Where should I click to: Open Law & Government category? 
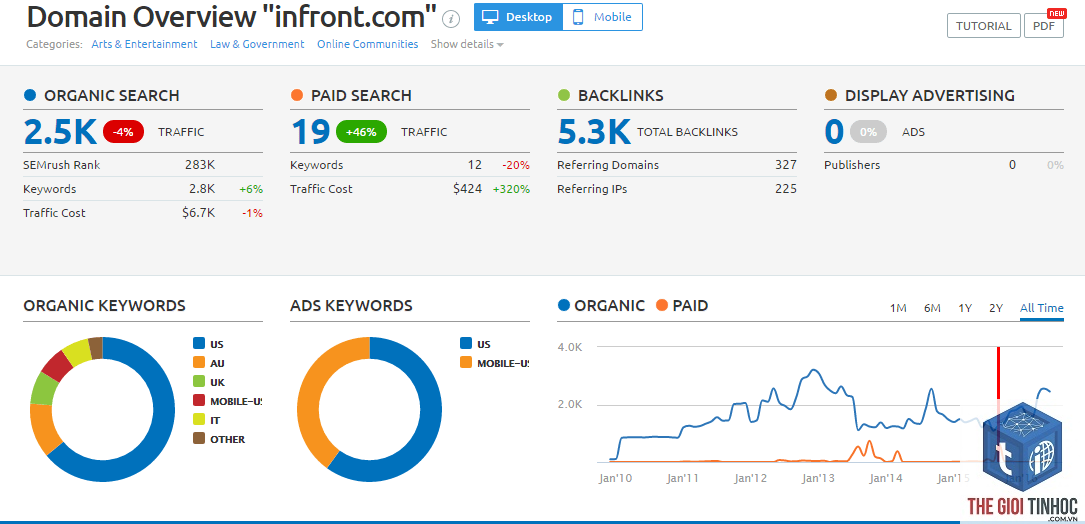pyautogui.click(x=257, y=44)
